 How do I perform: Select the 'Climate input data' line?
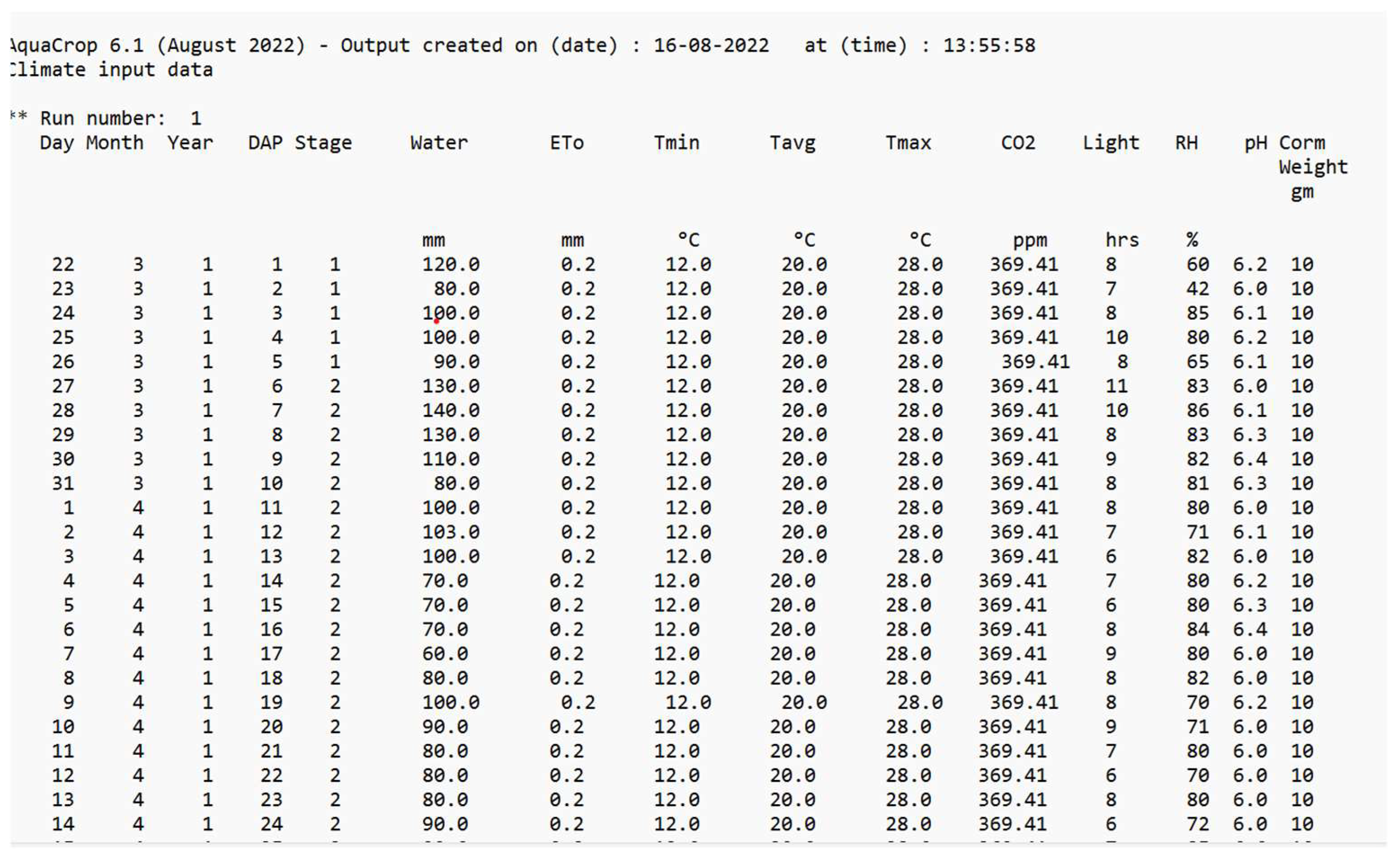tap(111, 70)
